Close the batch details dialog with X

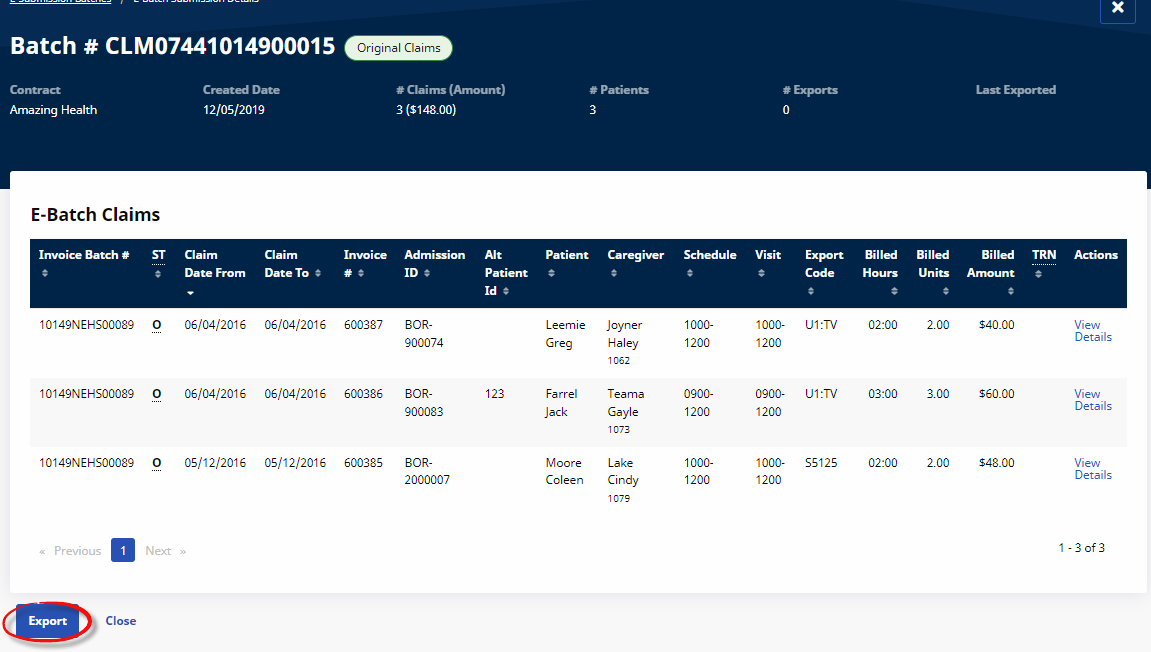[1117, 8]
